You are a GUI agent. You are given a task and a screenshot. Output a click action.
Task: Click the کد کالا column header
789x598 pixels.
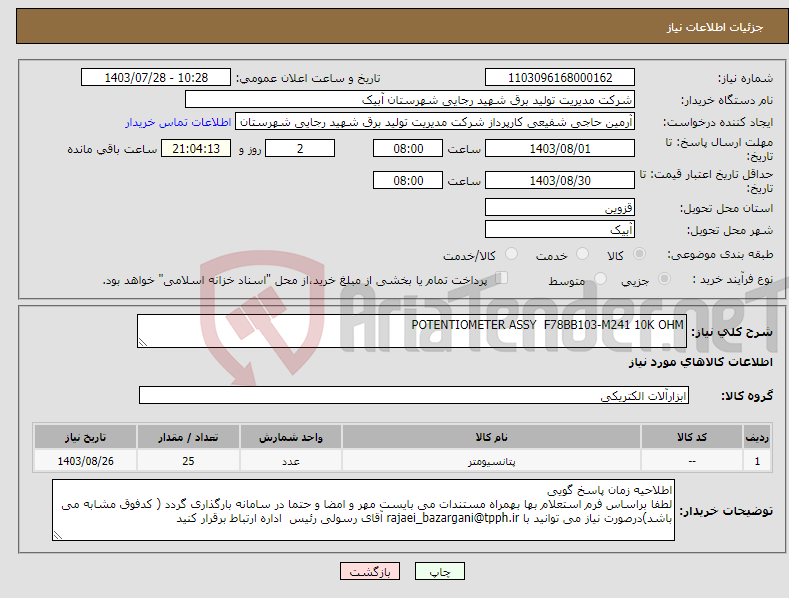pos(692,437)
